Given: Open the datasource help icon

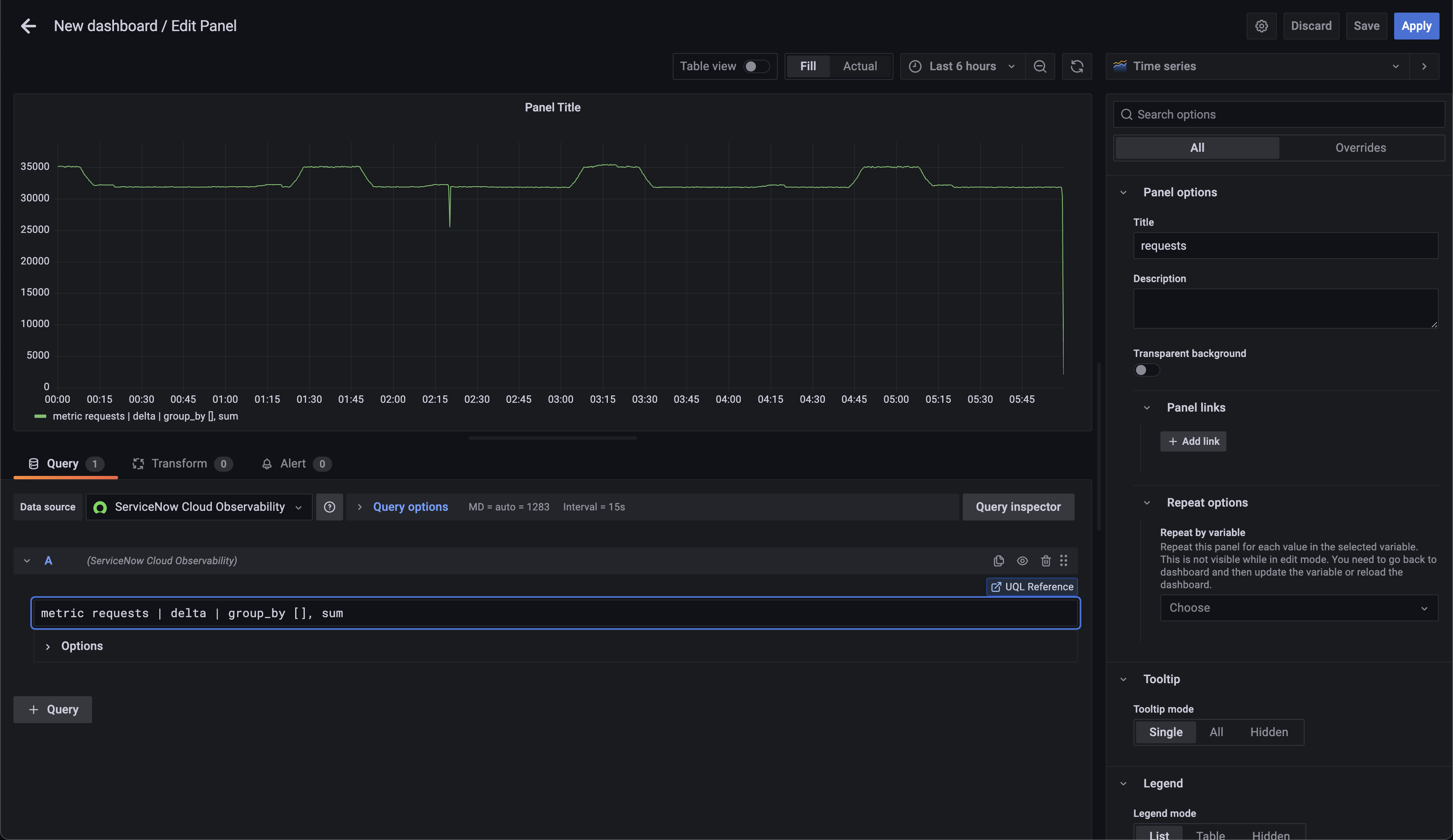Looking at the screenshot, I should coord(329,507).
